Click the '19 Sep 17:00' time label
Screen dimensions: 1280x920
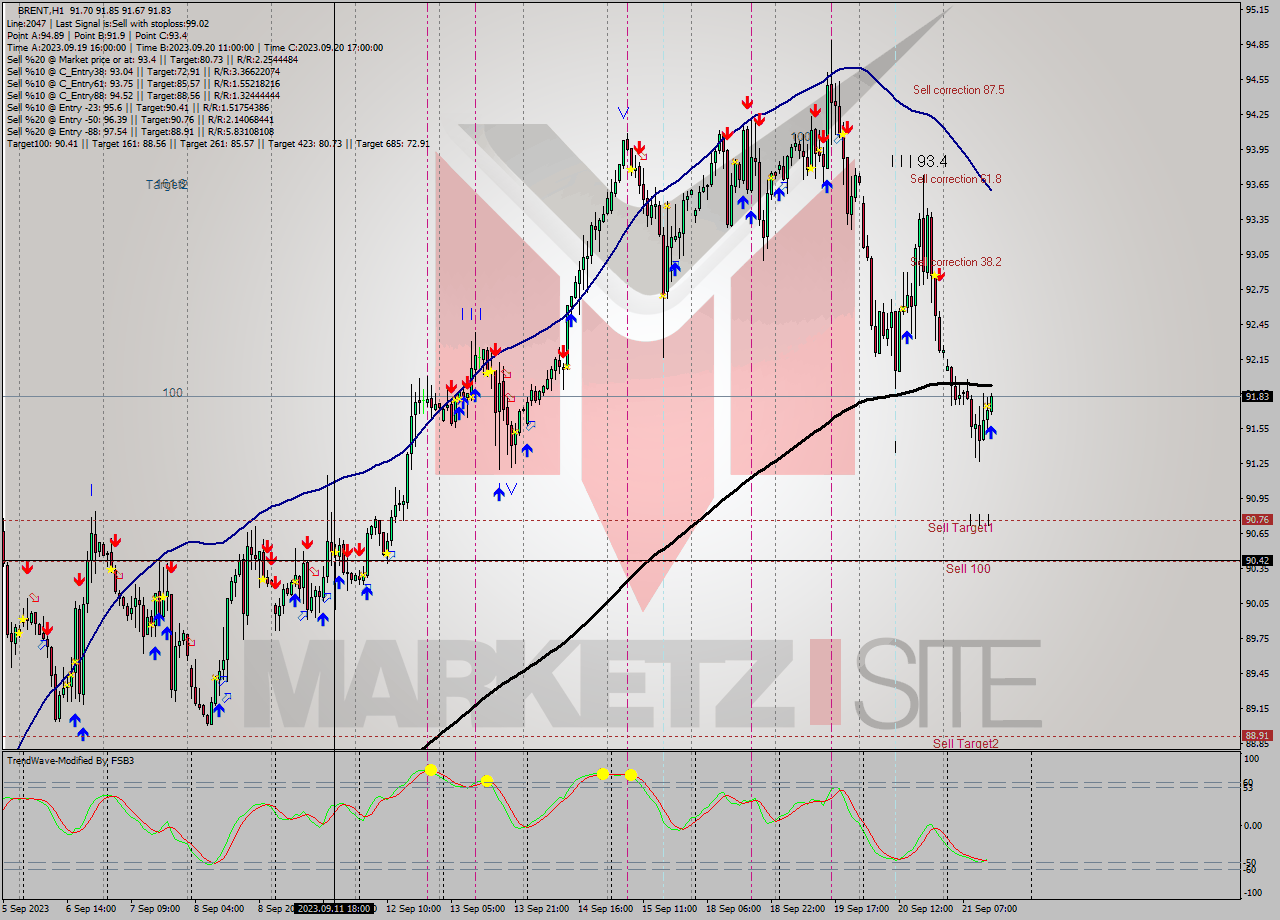pos(861,909)
